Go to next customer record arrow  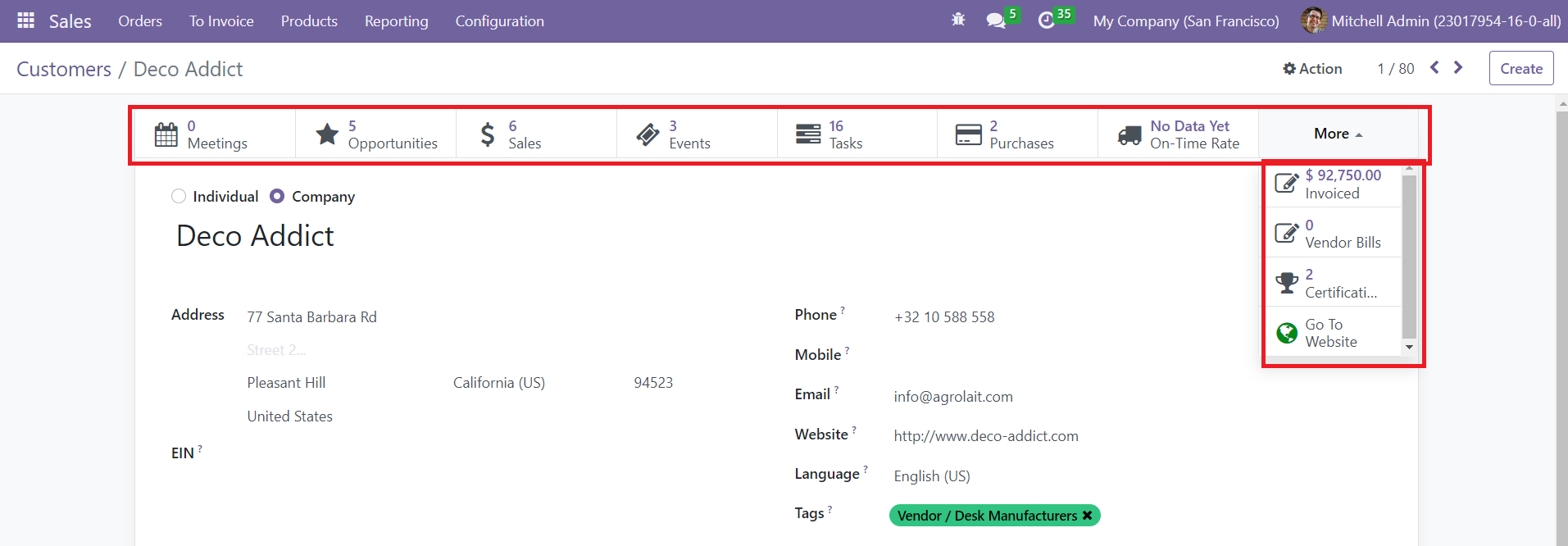1458,68
